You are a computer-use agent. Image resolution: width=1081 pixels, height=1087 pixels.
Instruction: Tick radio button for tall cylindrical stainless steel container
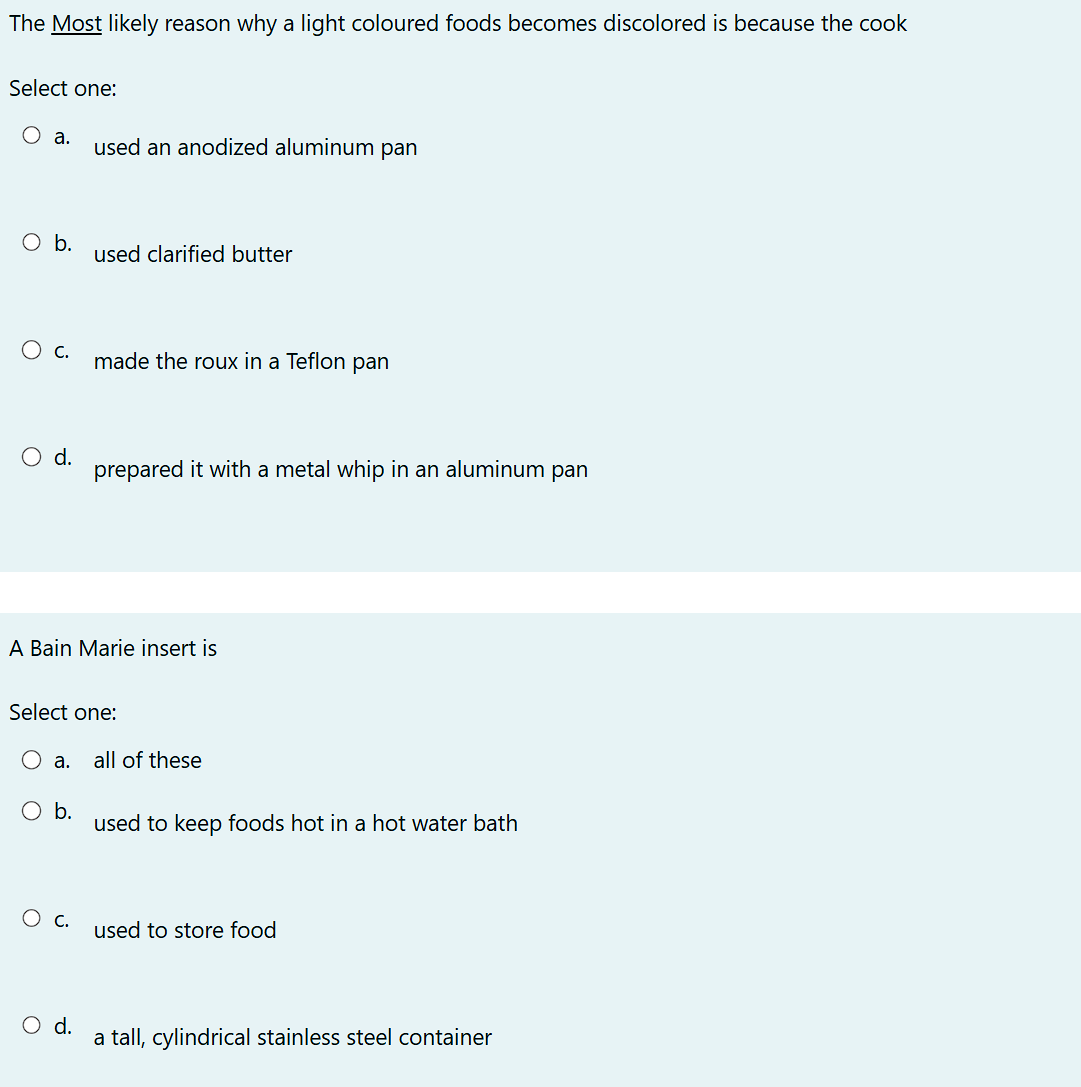[x=31, y=1025]
